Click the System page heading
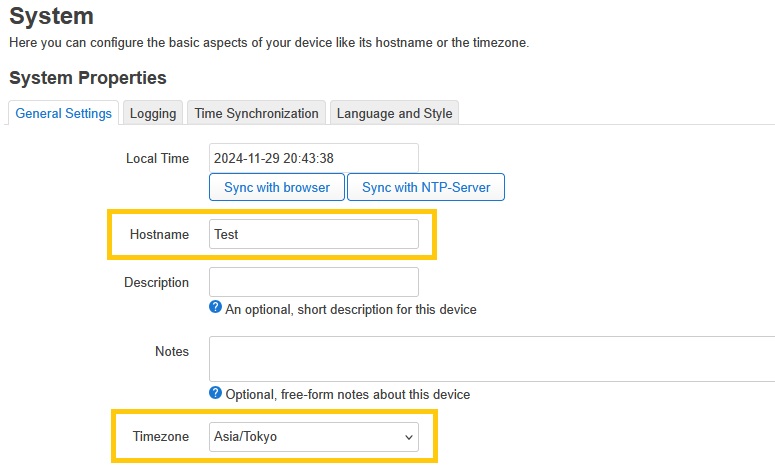Viewport: 775px width, 470px height. click(51, 16)
